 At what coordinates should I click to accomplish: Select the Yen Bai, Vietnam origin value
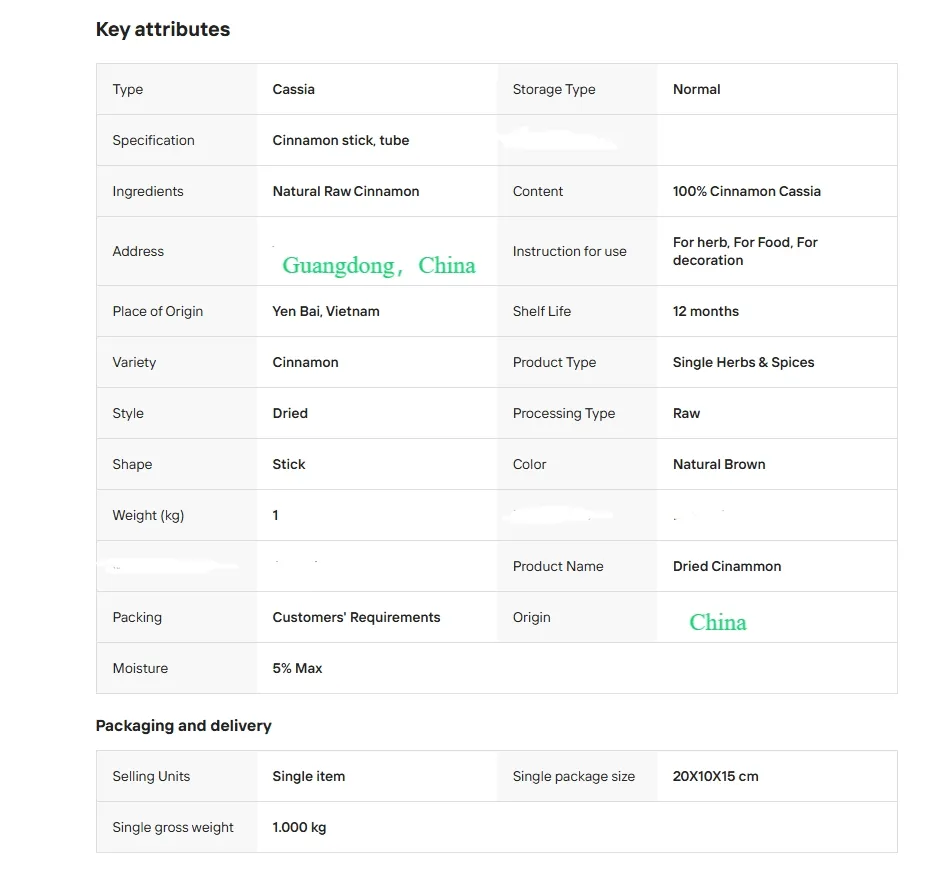[x=326, y=311]
